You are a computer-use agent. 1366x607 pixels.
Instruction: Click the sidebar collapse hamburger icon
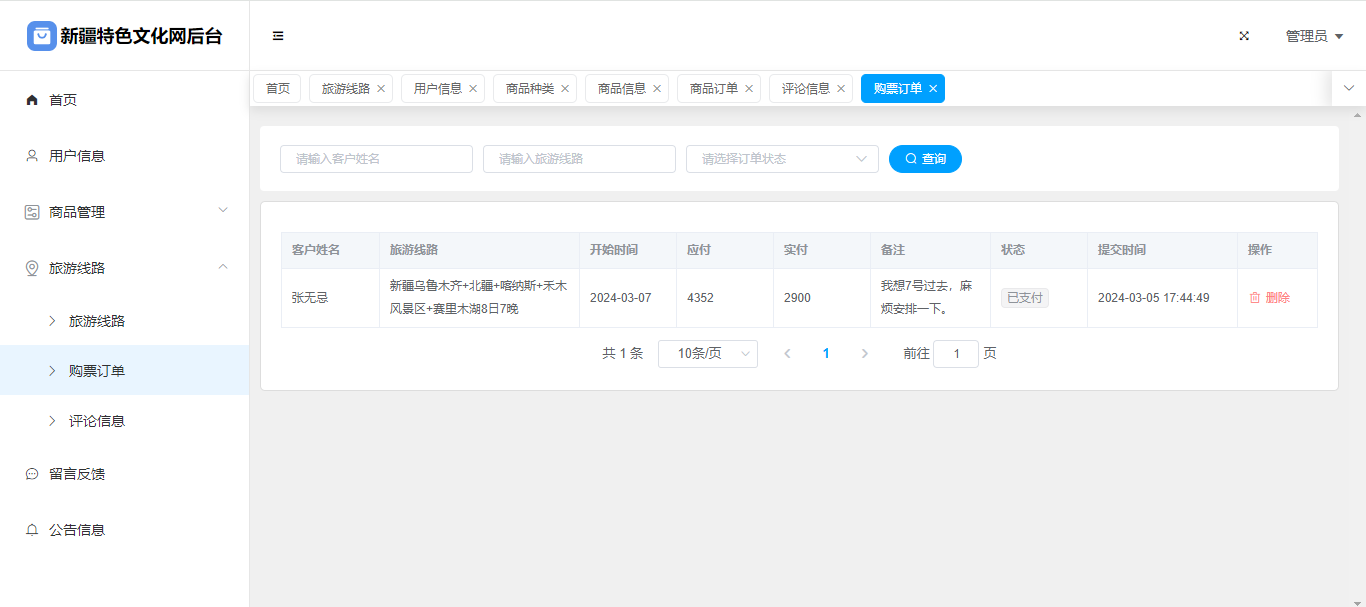coord(278,36)
